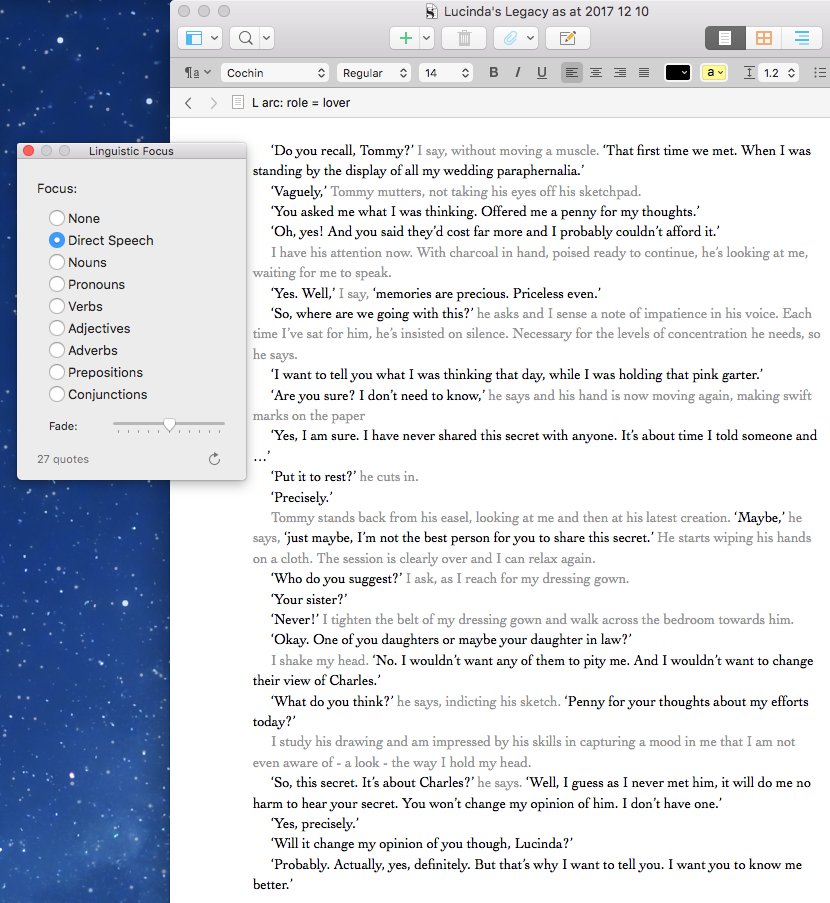The height and width of the screenshot is (903, 830).
Task: Open the font size 14 combo box
Action: click(x=446, y=73)
